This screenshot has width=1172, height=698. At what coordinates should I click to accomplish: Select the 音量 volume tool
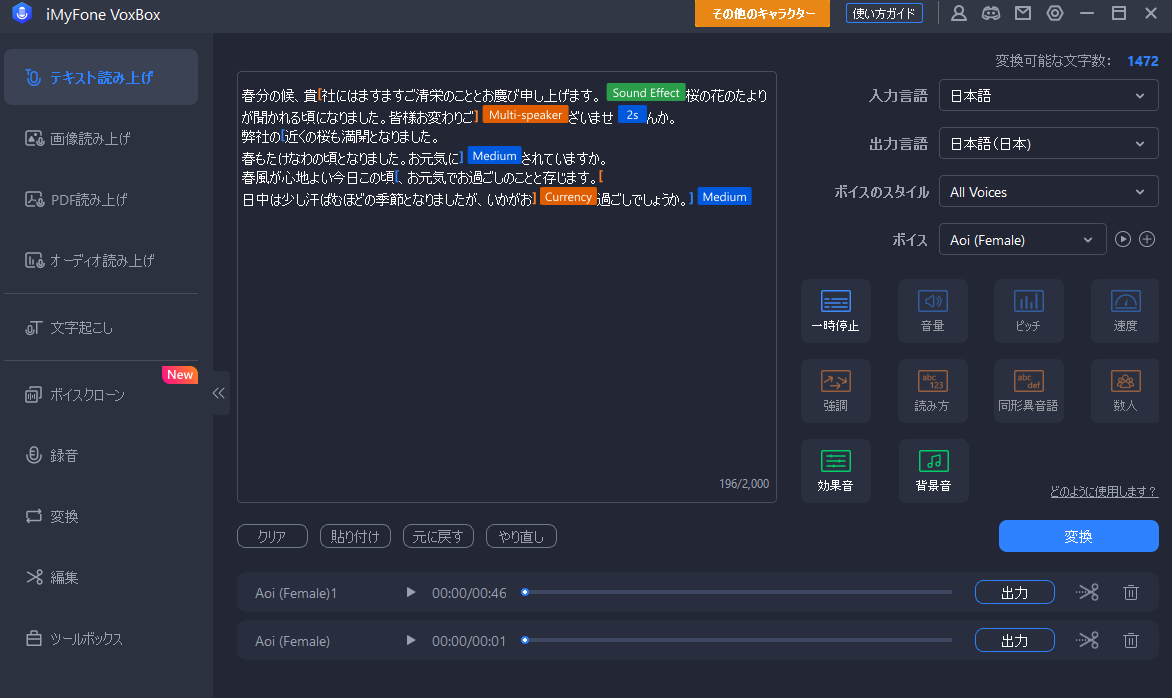[933, 311]
